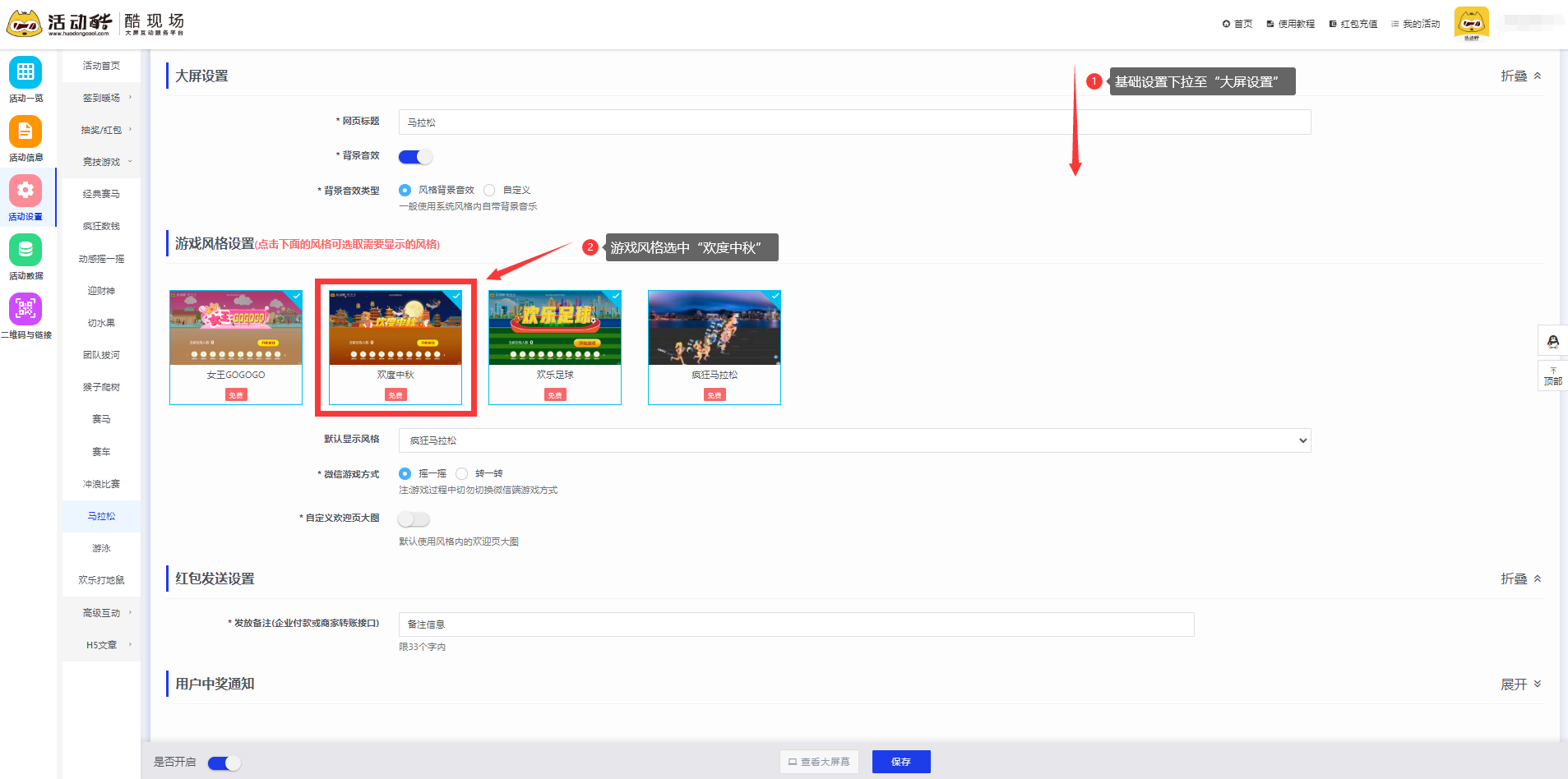Click the 免费 tag under 欢乐足球
The width and height of the screenshot is (1568, 779).
(x=555, y=395)
